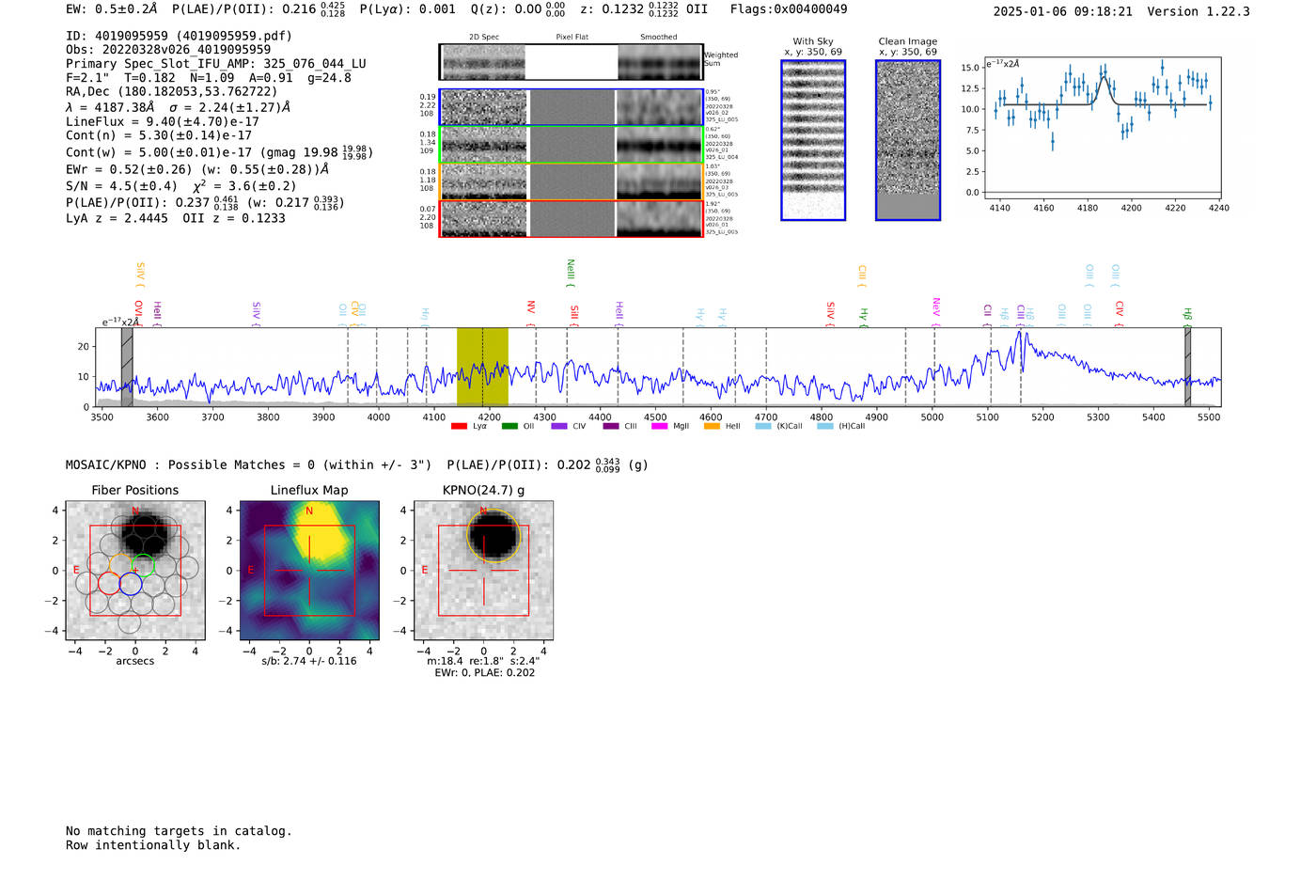This screenshot has height=896, width=1316.
Task: Click the blue fiber circle in Fiber Positions
Action: point(131,584)
